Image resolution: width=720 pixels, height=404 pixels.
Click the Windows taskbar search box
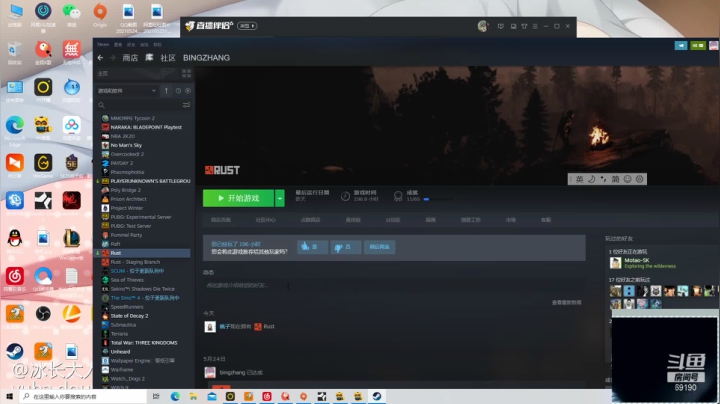84,396
